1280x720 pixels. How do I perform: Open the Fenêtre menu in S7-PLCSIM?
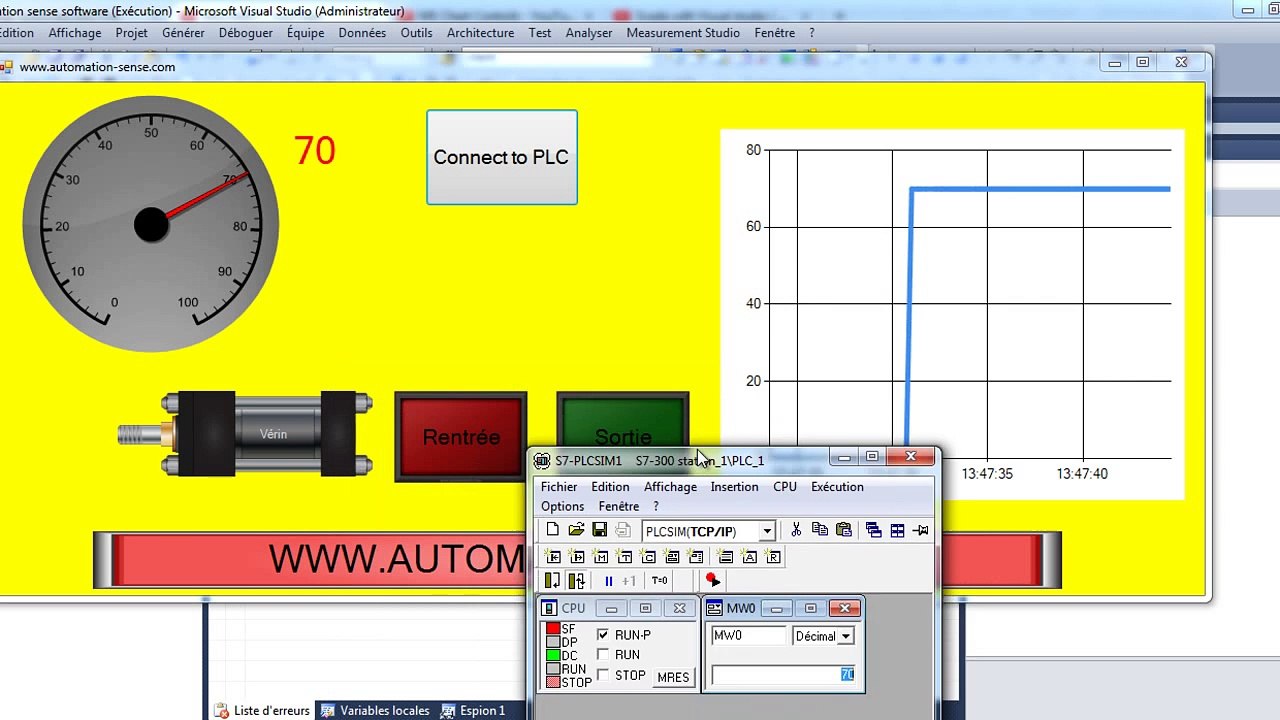(x=618, y=507)
